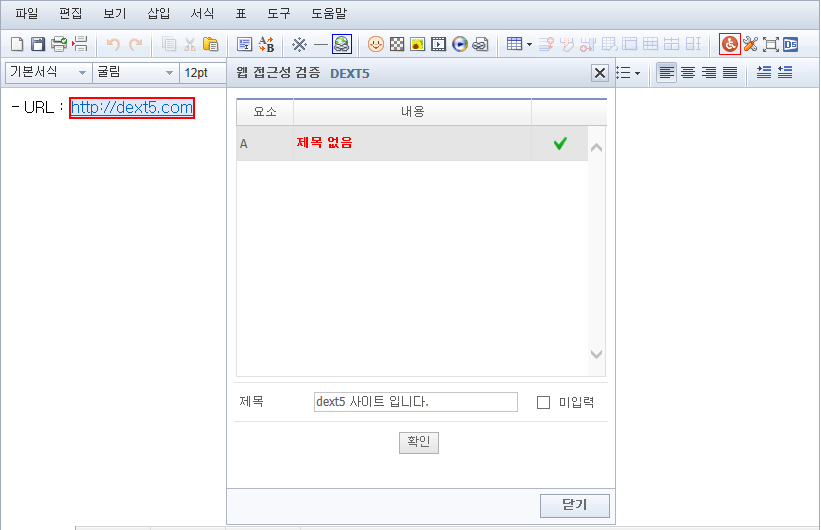Align text left
Screen dimensions: 821x530
tap(667, 73)
